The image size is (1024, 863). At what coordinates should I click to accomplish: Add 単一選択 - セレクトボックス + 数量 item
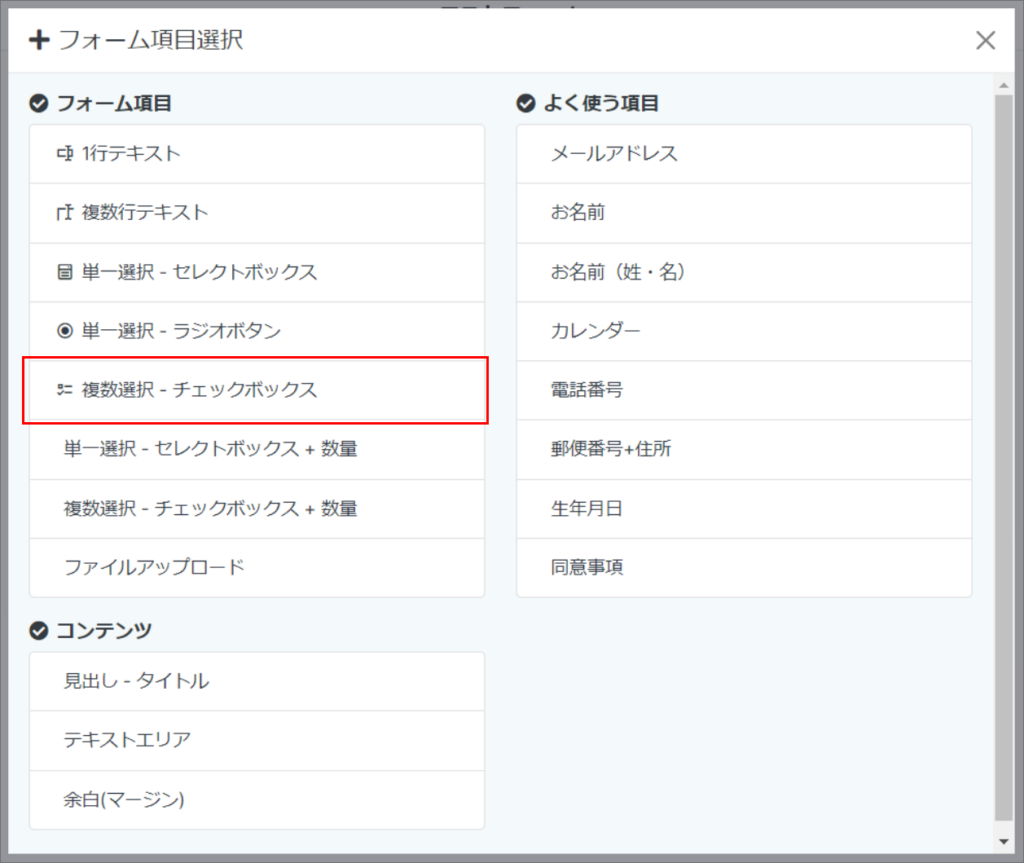point(257,449)
